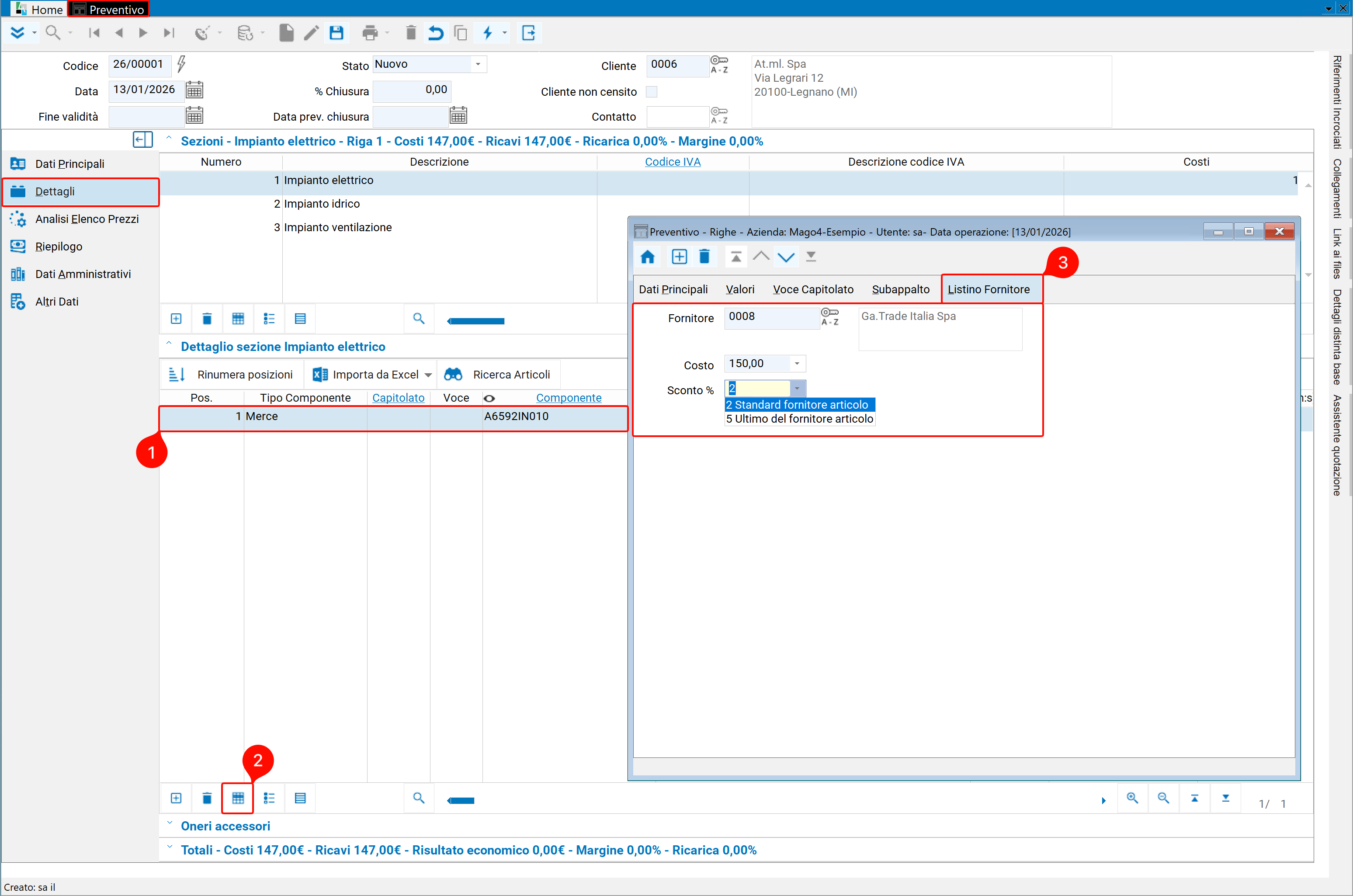Open Importa da Excel dropdown
Screen dimensions: 1353x896
[x=428, y=375]
